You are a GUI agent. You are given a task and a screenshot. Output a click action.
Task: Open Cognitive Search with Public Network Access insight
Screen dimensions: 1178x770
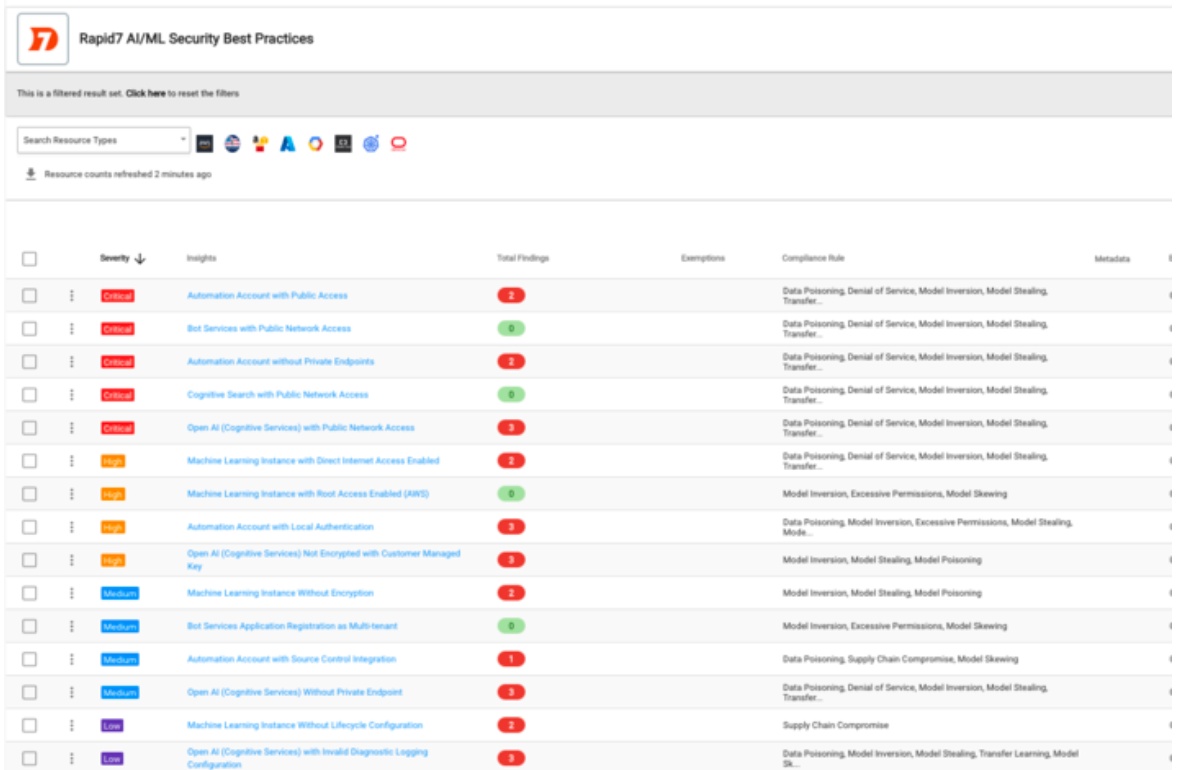277,395
